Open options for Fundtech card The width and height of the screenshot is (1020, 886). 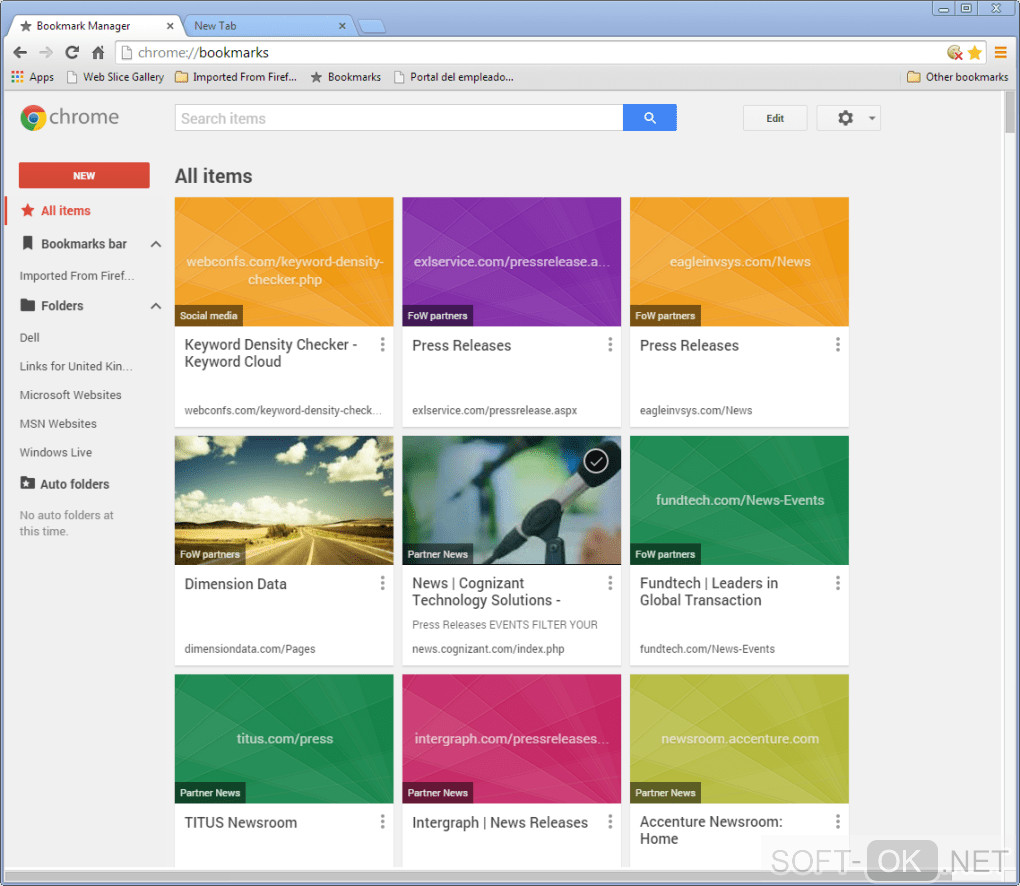(838, 583)
